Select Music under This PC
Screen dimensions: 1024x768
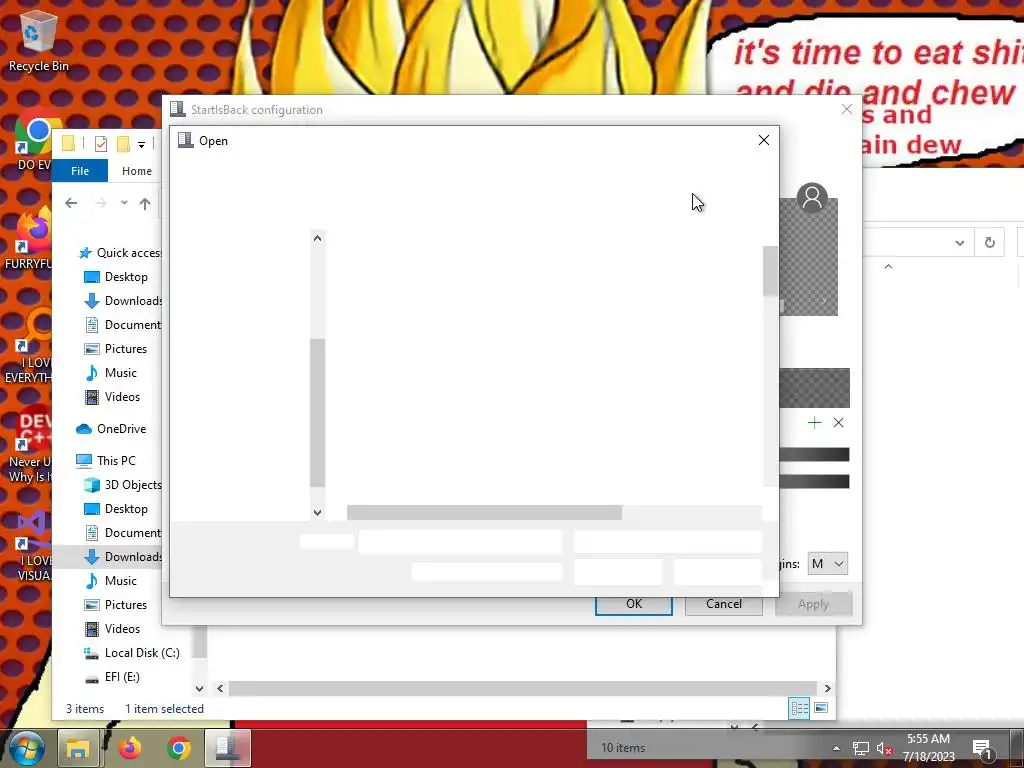pyautogui.click(x=111, y=581)
